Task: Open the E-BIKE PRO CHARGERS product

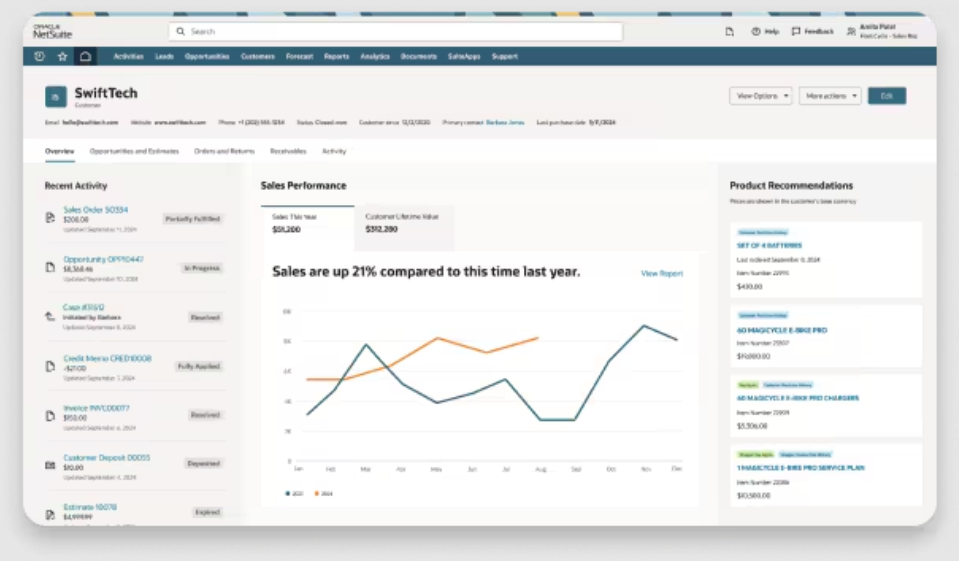Action: coord(798,398)
